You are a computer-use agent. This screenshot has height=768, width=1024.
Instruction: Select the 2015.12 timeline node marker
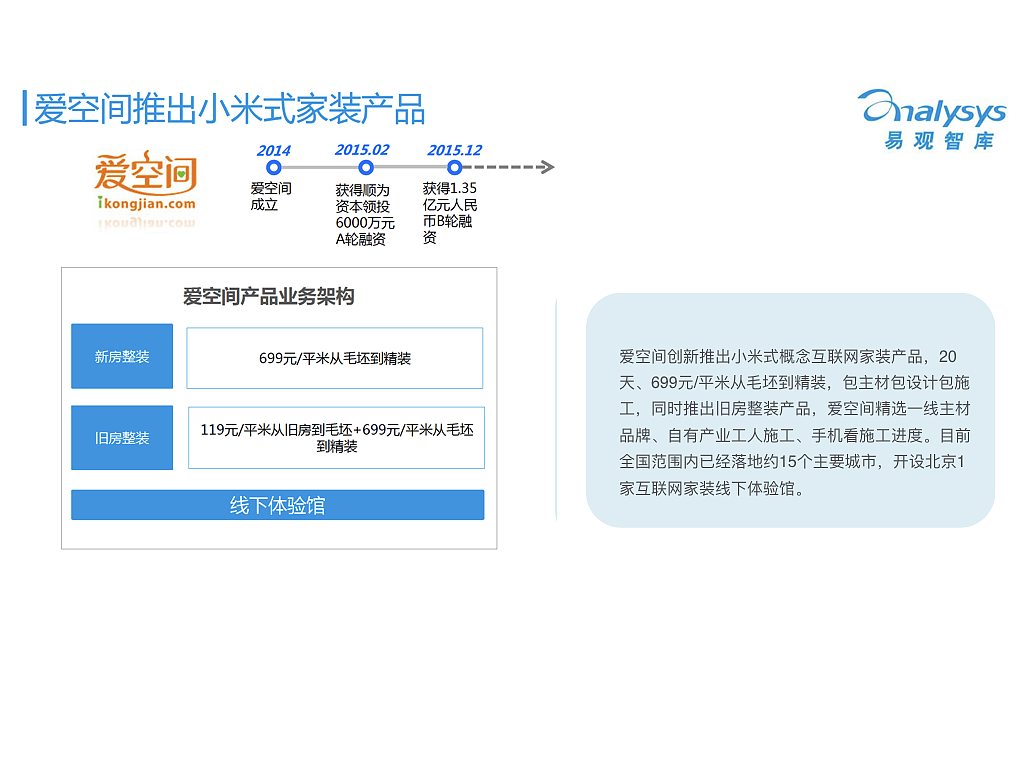455,169
